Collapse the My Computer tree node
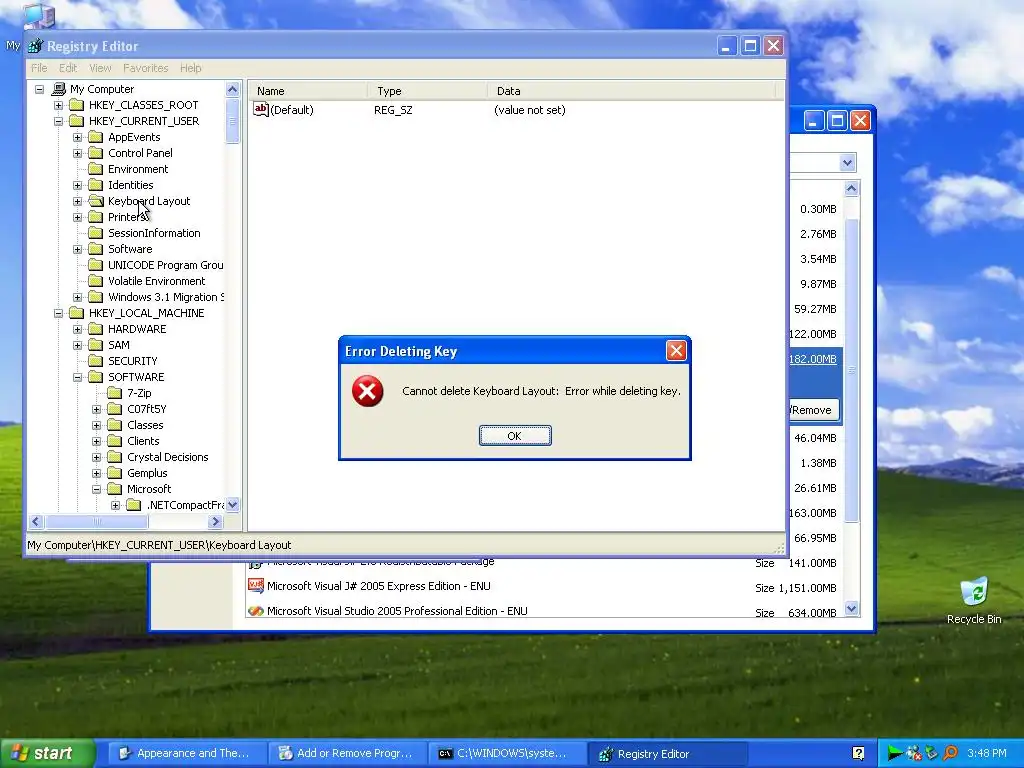This screenshot has height=768, width=1024. [x=39, y=89]
